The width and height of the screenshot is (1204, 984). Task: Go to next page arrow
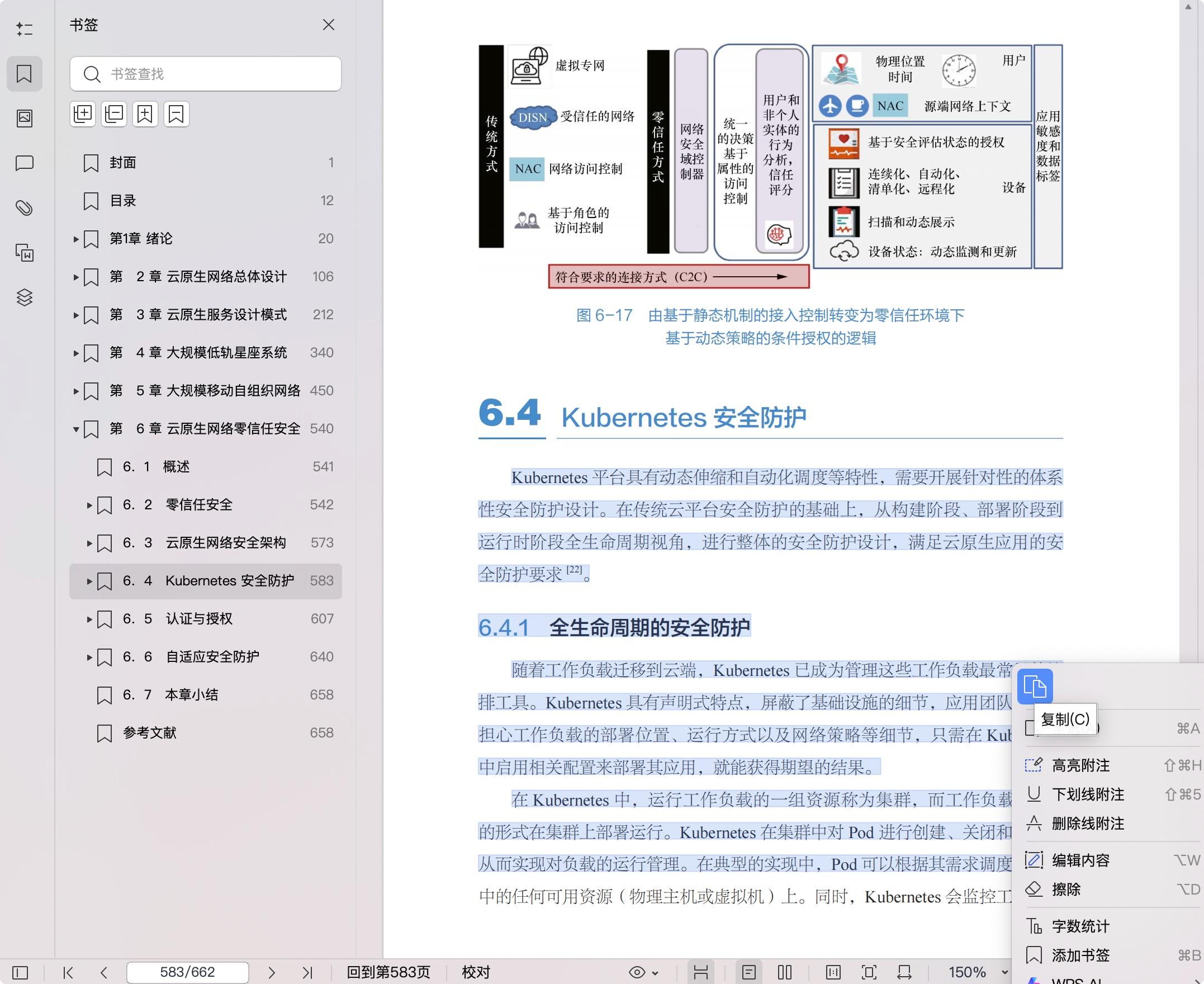click(x=272, y=972)
